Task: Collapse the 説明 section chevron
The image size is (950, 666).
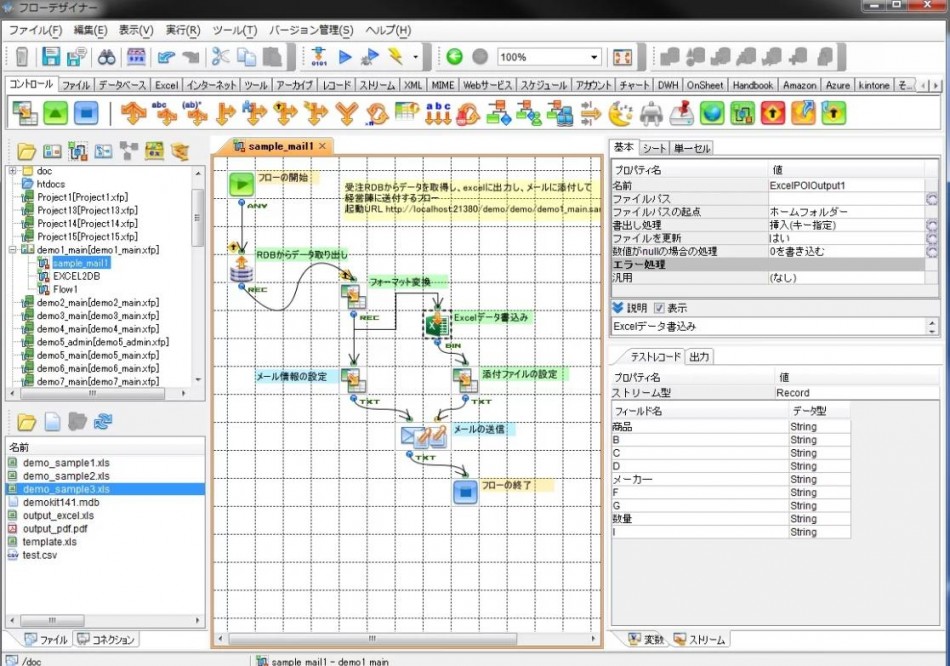Action: (x=617, y=308)
